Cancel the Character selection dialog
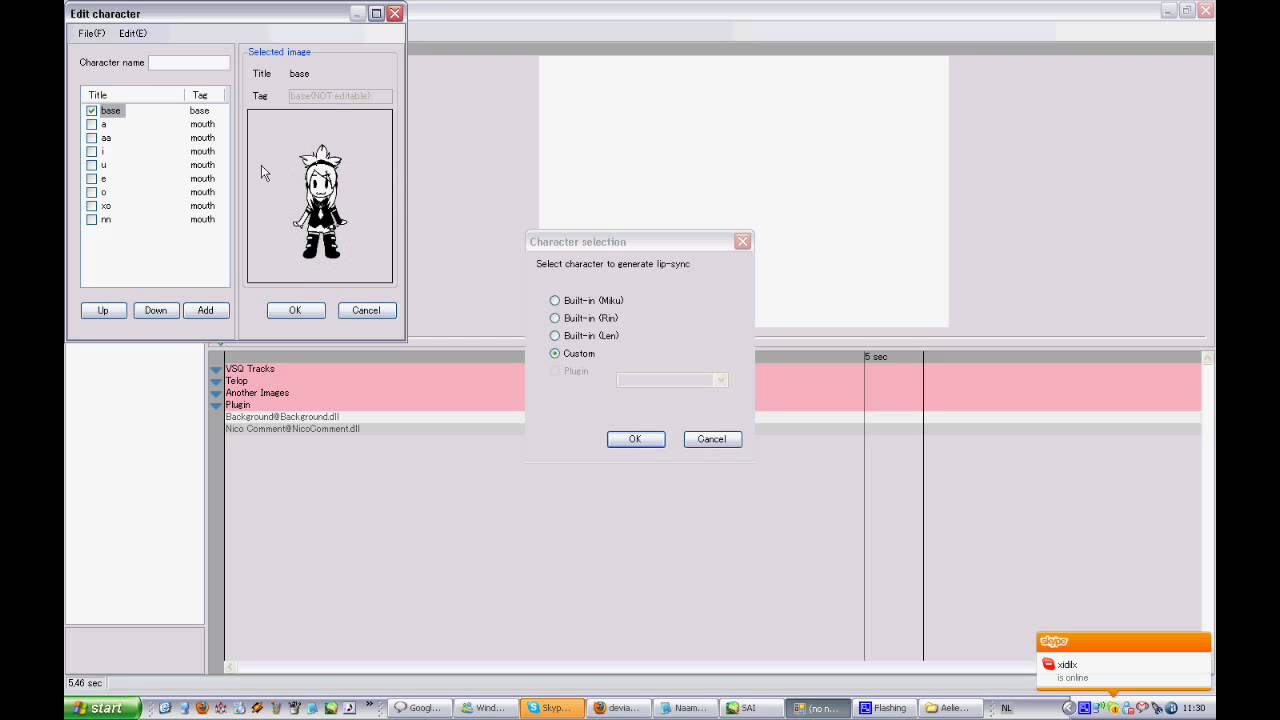 pos(713,439)
